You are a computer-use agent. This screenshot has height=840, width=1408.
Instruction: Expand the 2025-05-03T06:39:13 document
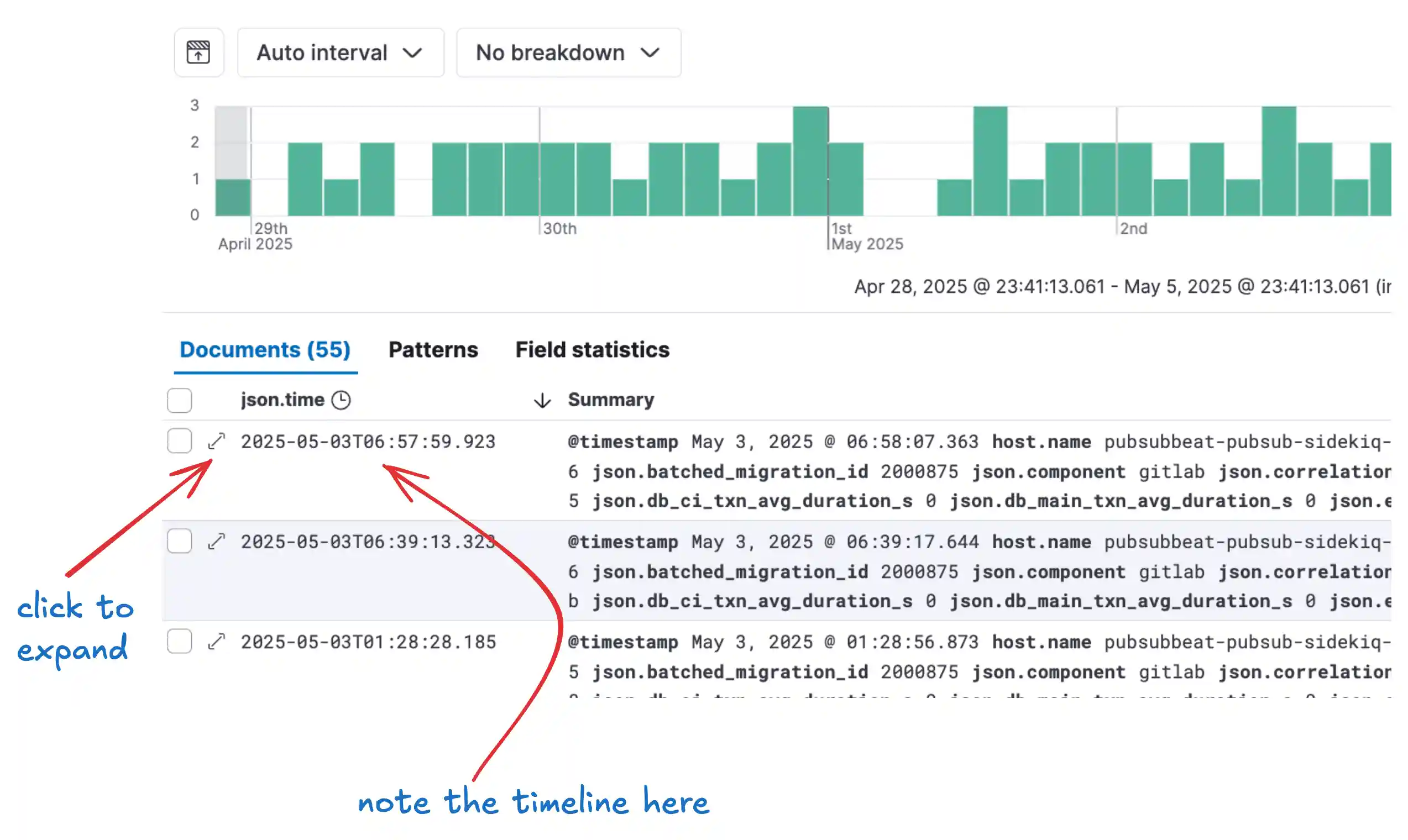coord(217,540)
